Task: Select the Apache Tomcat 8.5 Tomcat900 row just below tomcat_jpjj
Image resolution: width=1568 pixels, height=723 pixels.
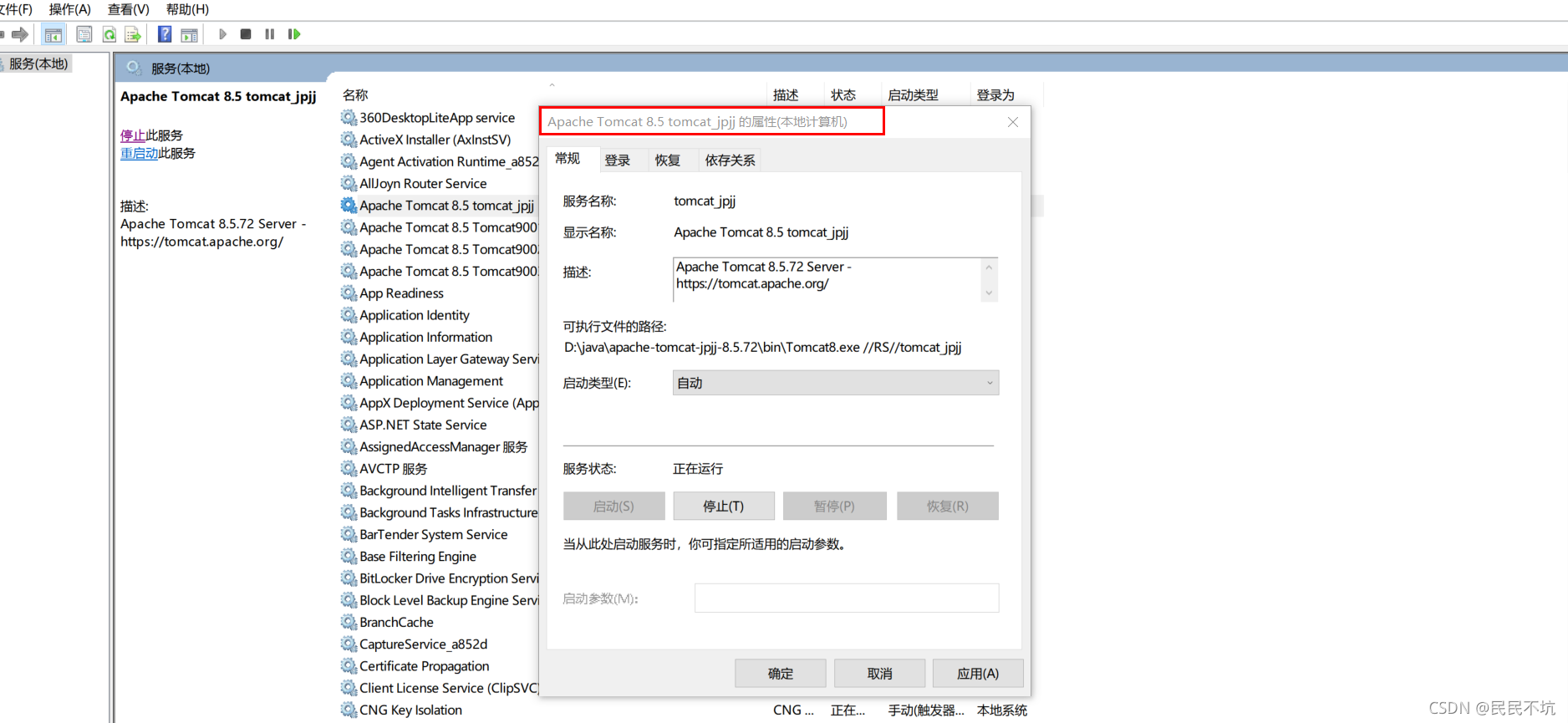Action: tap(440, 227)
